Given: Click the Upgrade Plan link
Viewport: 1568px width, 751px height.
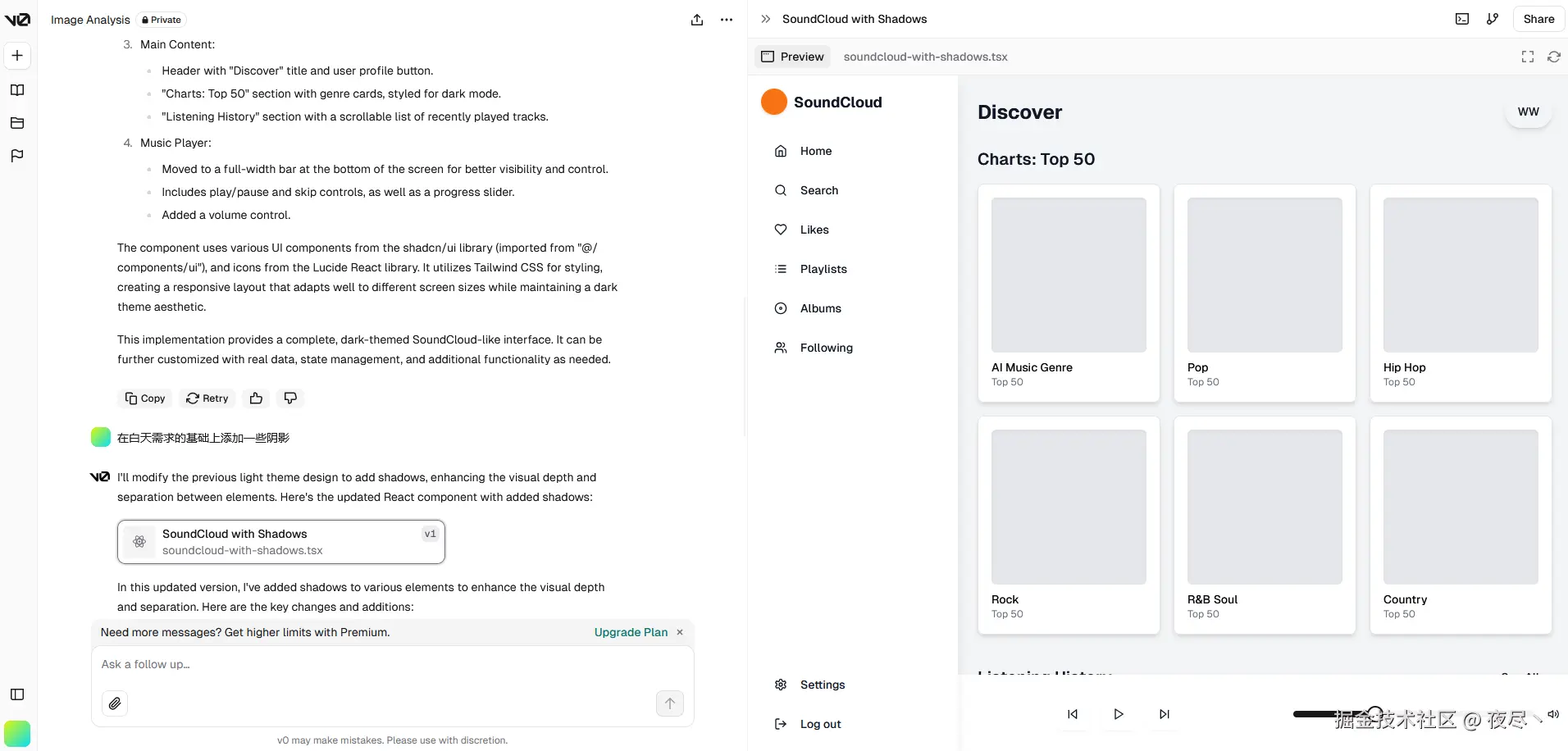Looking at the screenshot, I should pos(631,632).
